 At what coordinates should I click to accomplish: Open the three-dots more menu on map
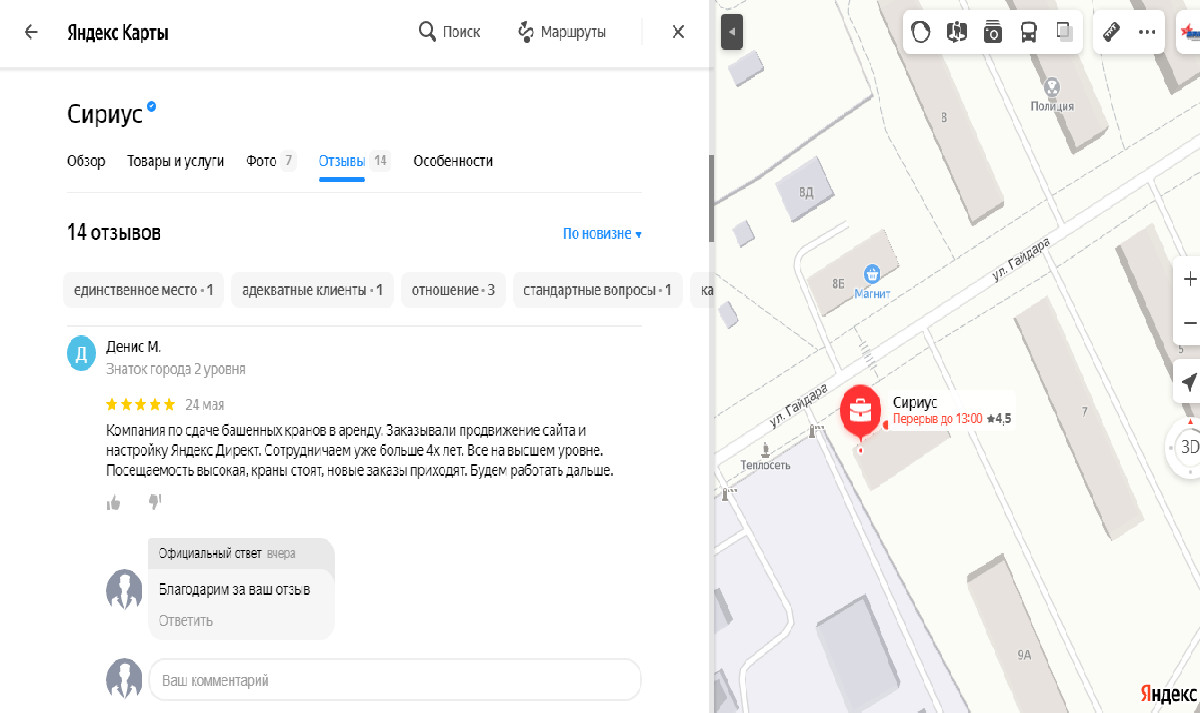tap(1147, 32)
